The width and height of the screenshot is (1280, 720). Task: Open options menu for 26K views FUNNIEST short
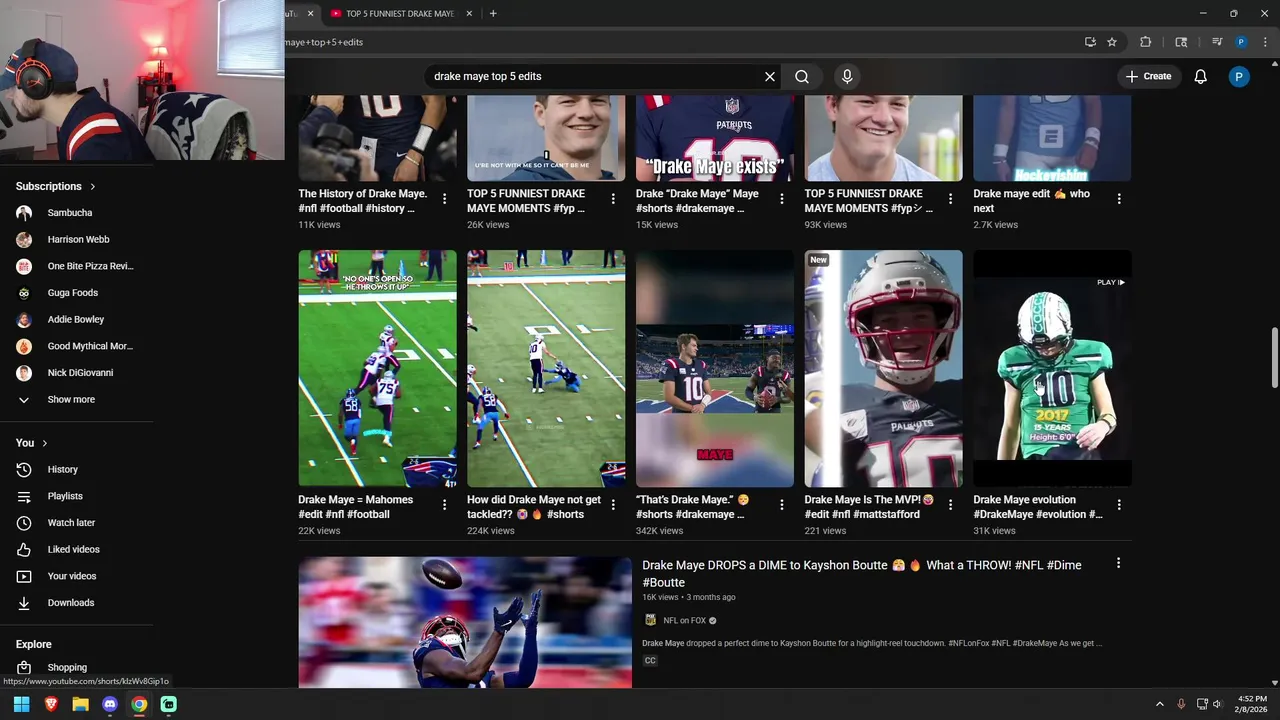tap(613, 199)
